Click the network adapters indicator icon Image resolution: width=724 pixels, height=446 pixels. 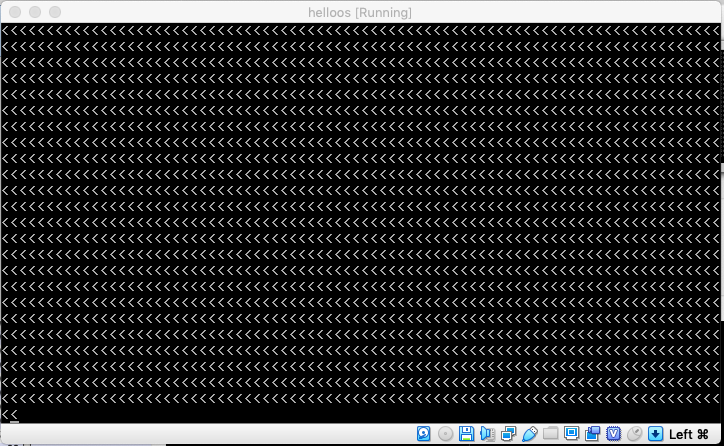point(508,434)
